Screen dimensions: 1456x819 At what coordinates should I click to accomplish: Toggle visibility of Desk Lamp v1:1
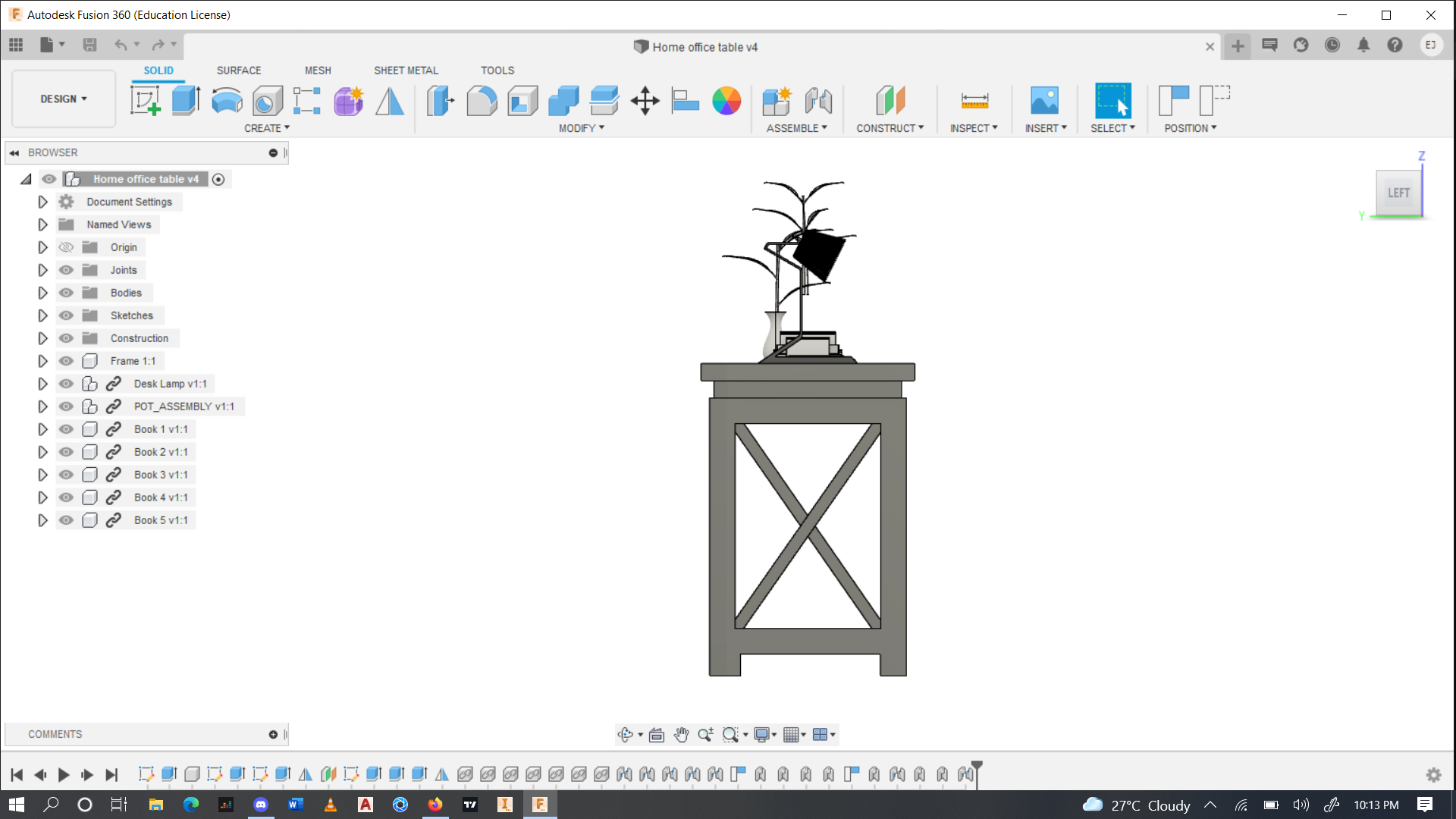[67, 384]
